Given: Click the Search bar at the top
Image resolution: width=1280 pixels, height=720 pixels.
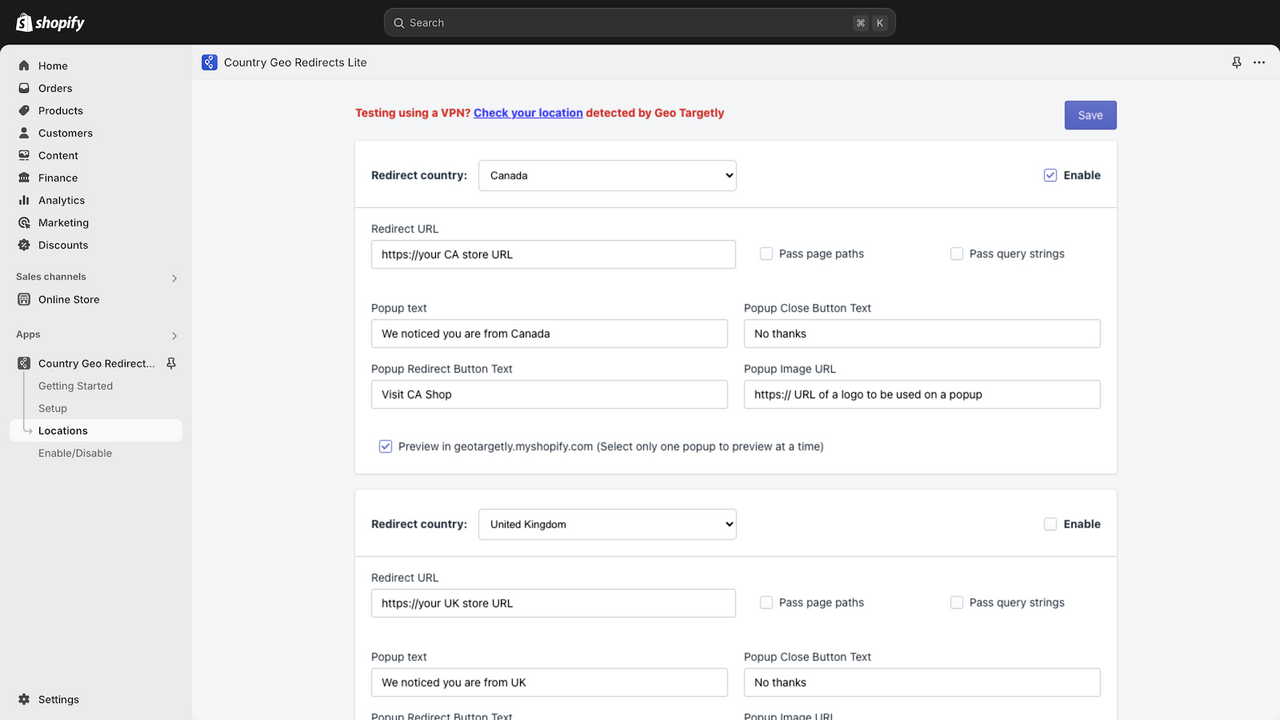Looking at the screenshot, I should point(639,22).
